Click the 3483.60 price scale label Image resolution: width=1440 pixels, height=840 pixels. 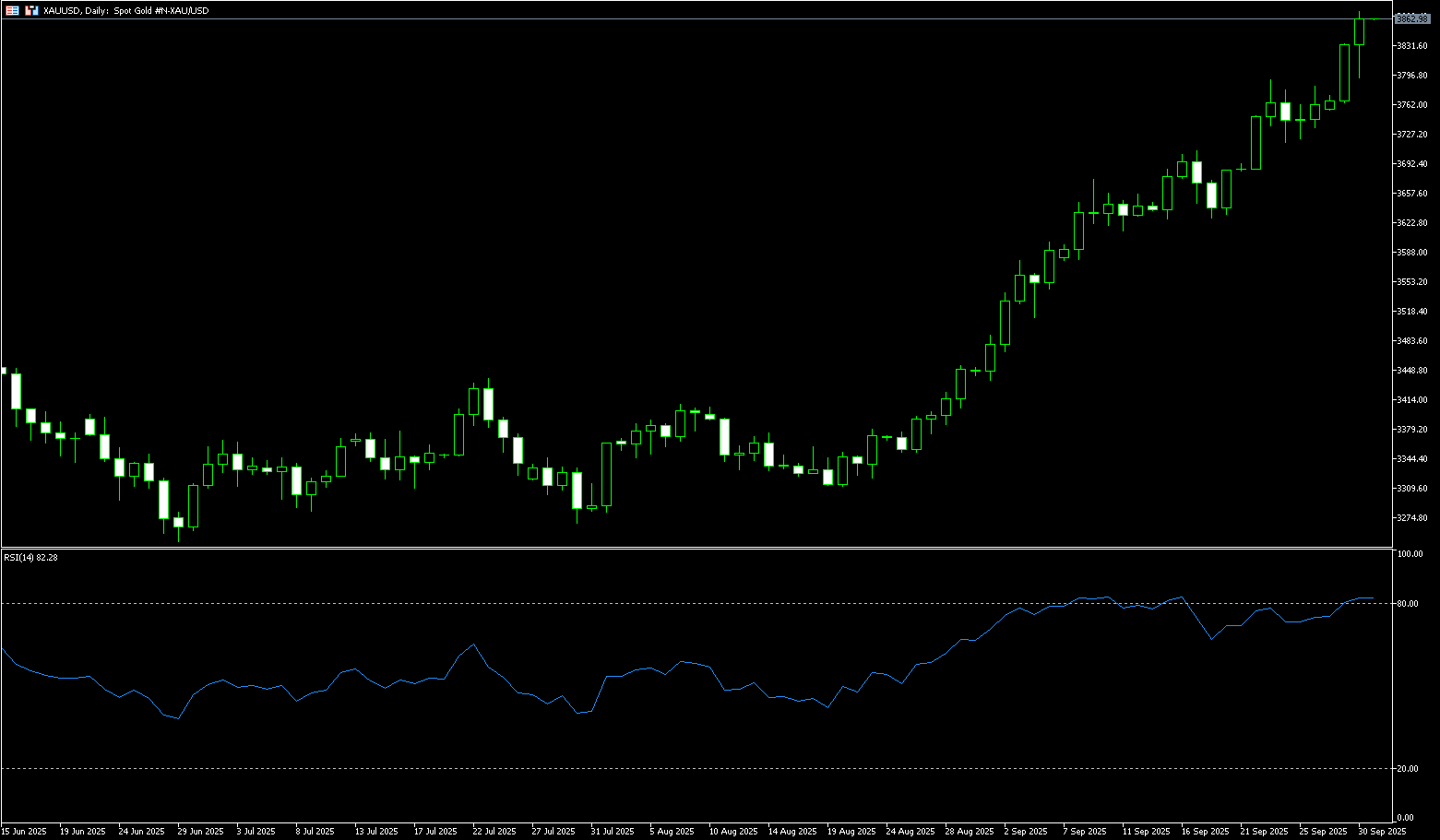tap(1411, 341)
